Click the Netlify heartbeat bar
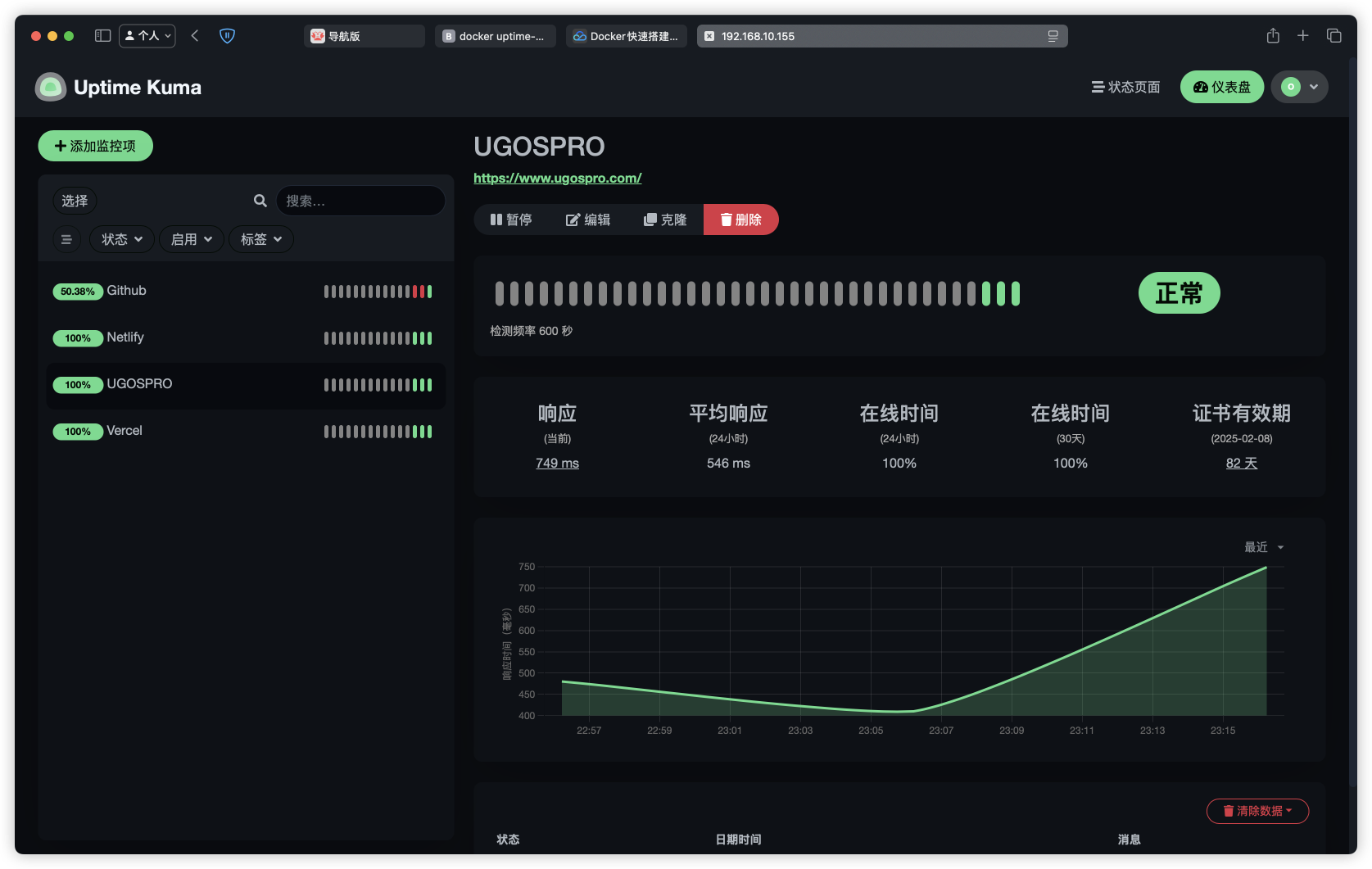This screenshot has width=1372, height=869. click(378, 338)
